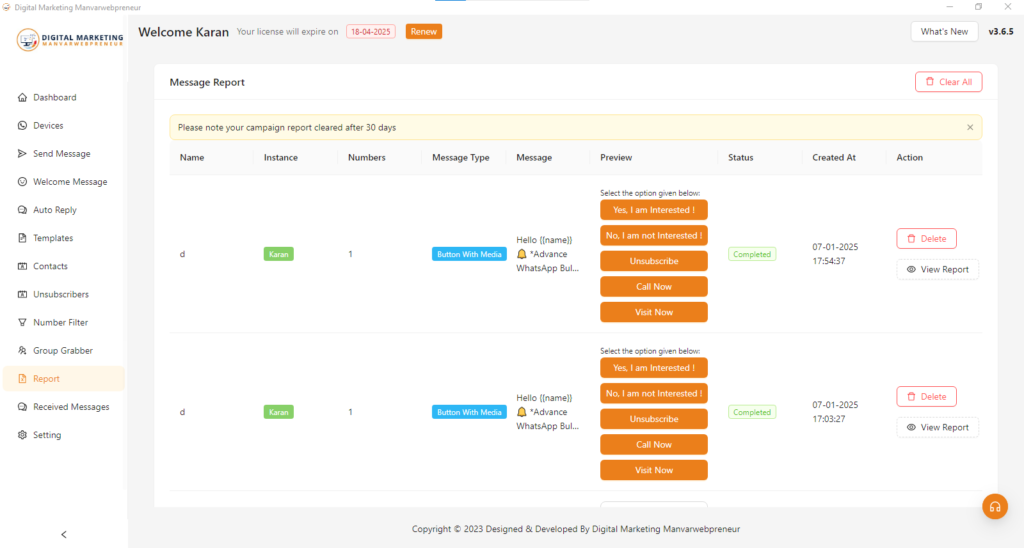
Task: Click the Setting gear icon
Action: [x=23, y=435]
